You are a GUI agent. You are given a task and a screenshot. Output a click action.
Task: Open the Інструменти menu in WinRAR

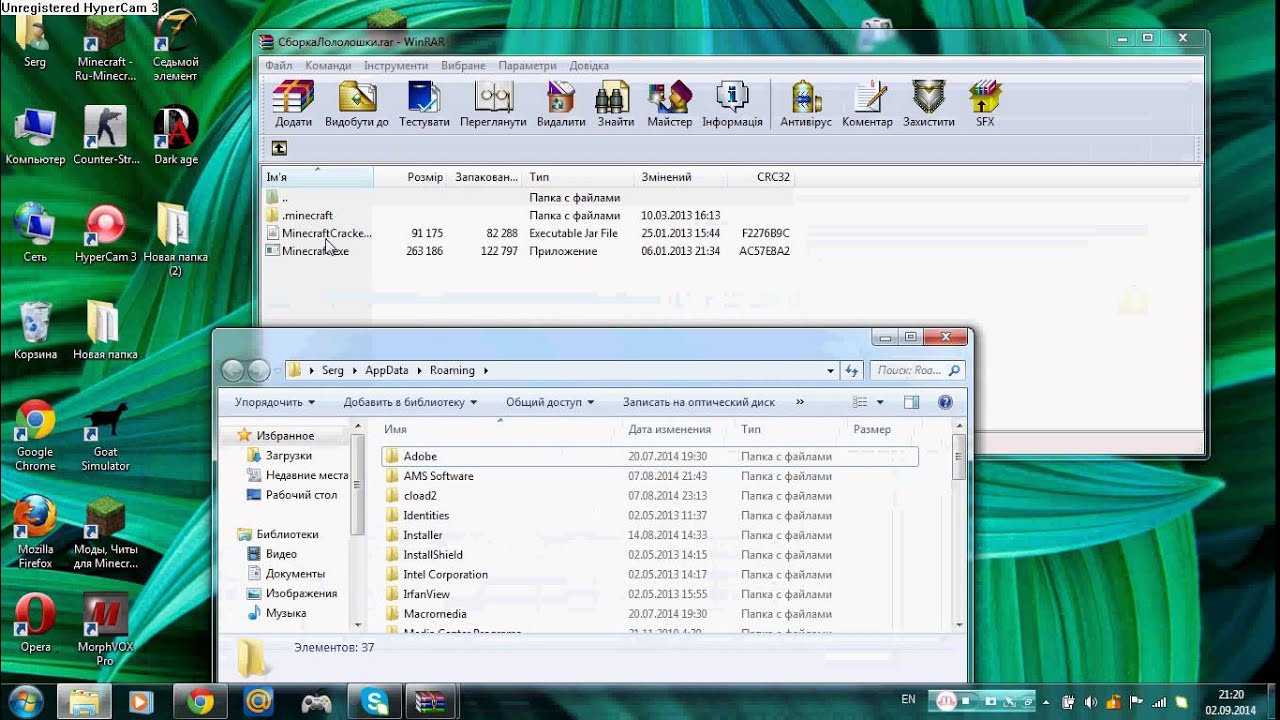(396, 66)
